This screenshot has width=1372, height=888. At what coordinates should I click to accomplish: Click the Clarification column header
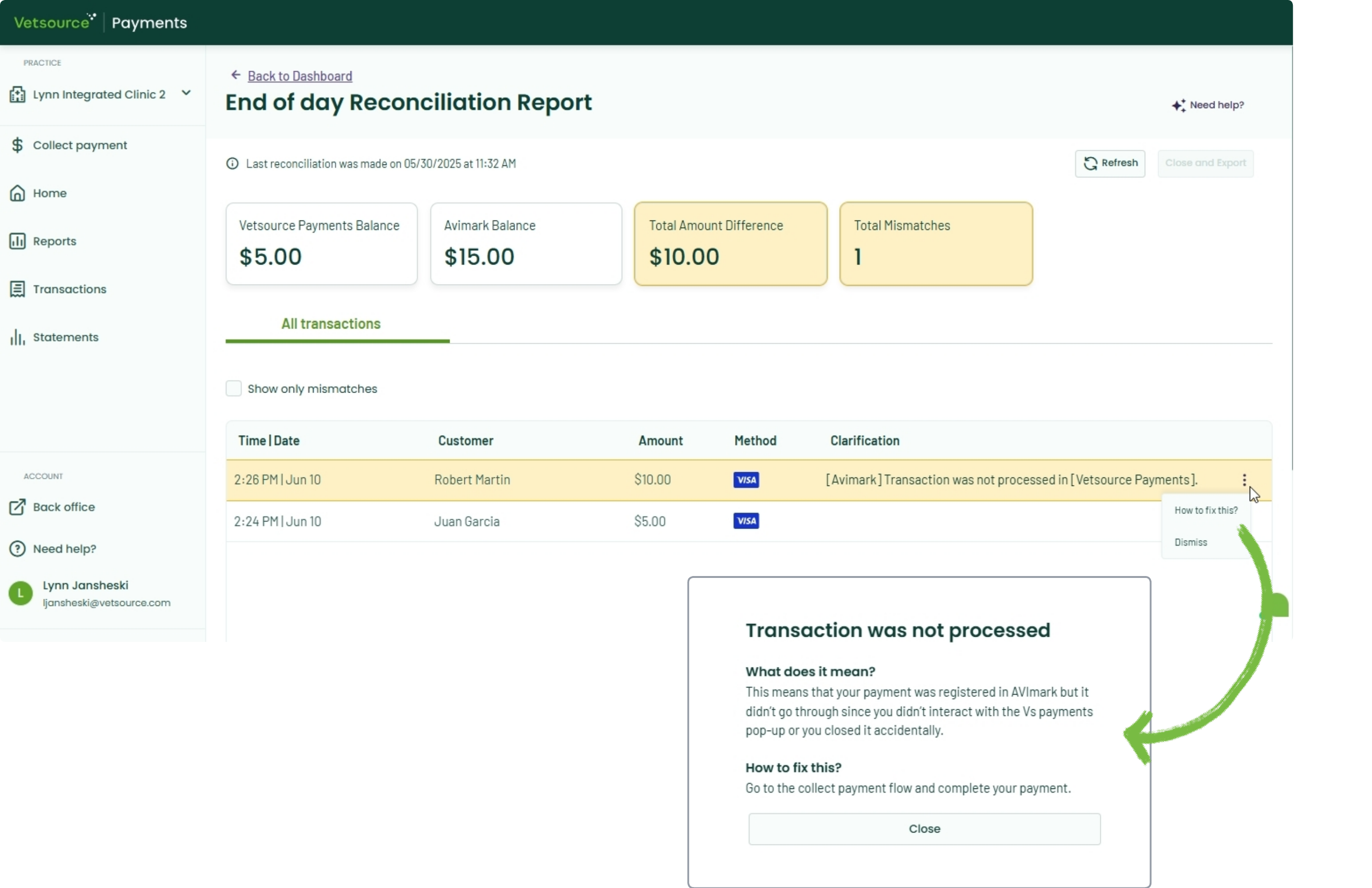(865, 441)
